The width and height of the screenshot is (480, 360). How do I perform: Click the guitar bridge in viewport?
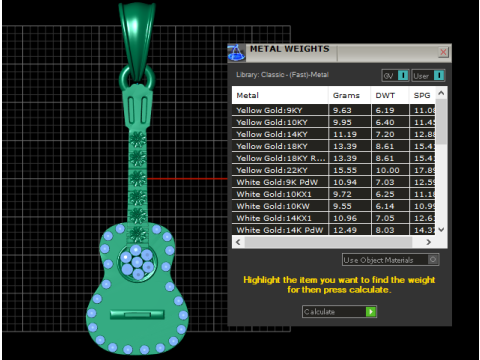137,314
